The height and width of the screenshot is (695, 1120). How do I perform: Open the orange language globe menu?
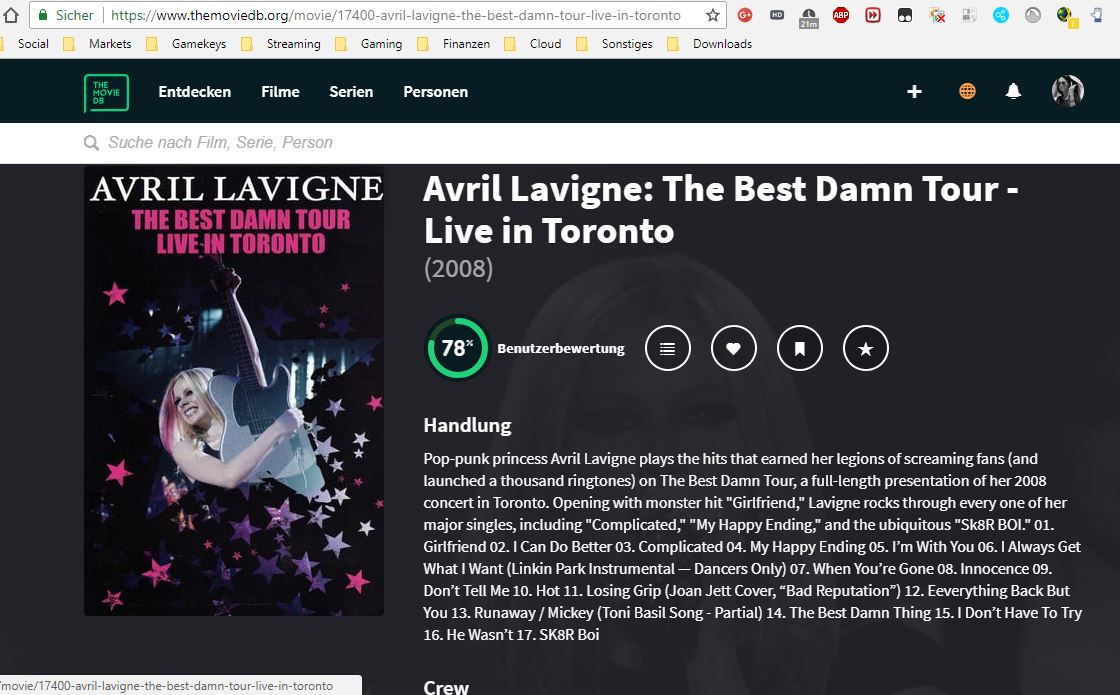click(x=967, y=91)
